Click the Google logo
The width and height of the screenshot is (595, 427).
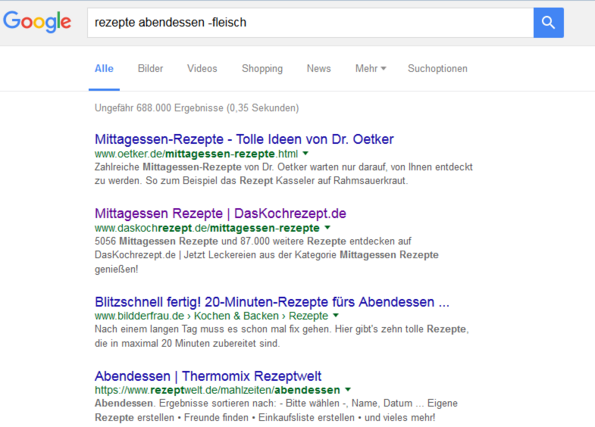pos(37,22)
